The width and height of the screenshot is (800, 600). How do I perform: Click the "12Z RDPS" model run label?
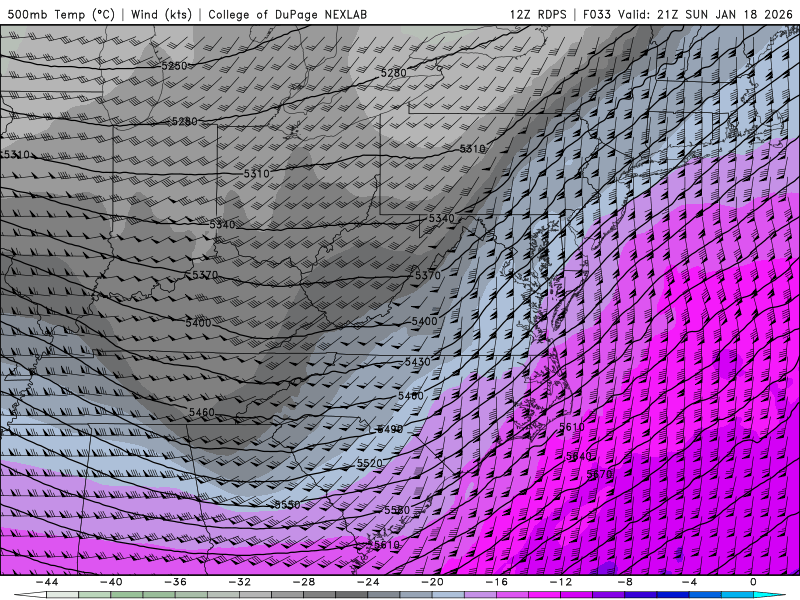538,14
